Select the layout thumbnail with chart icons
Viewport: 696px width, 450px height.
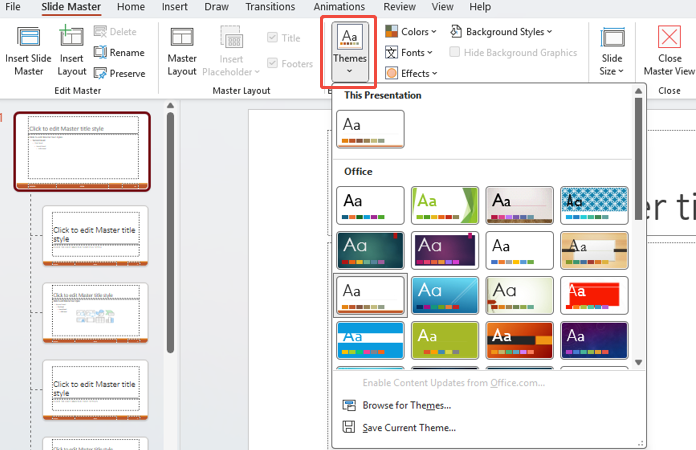pos(95,312)
